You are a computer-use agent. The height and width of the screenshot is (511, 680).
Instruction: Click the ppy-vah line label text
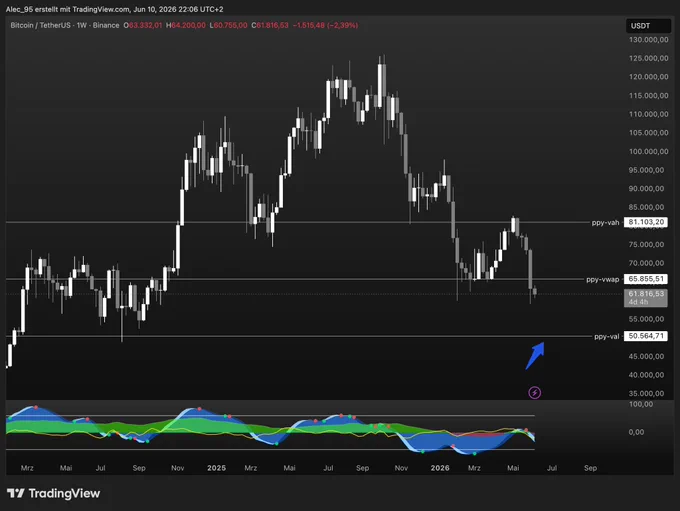pos(605,223)
